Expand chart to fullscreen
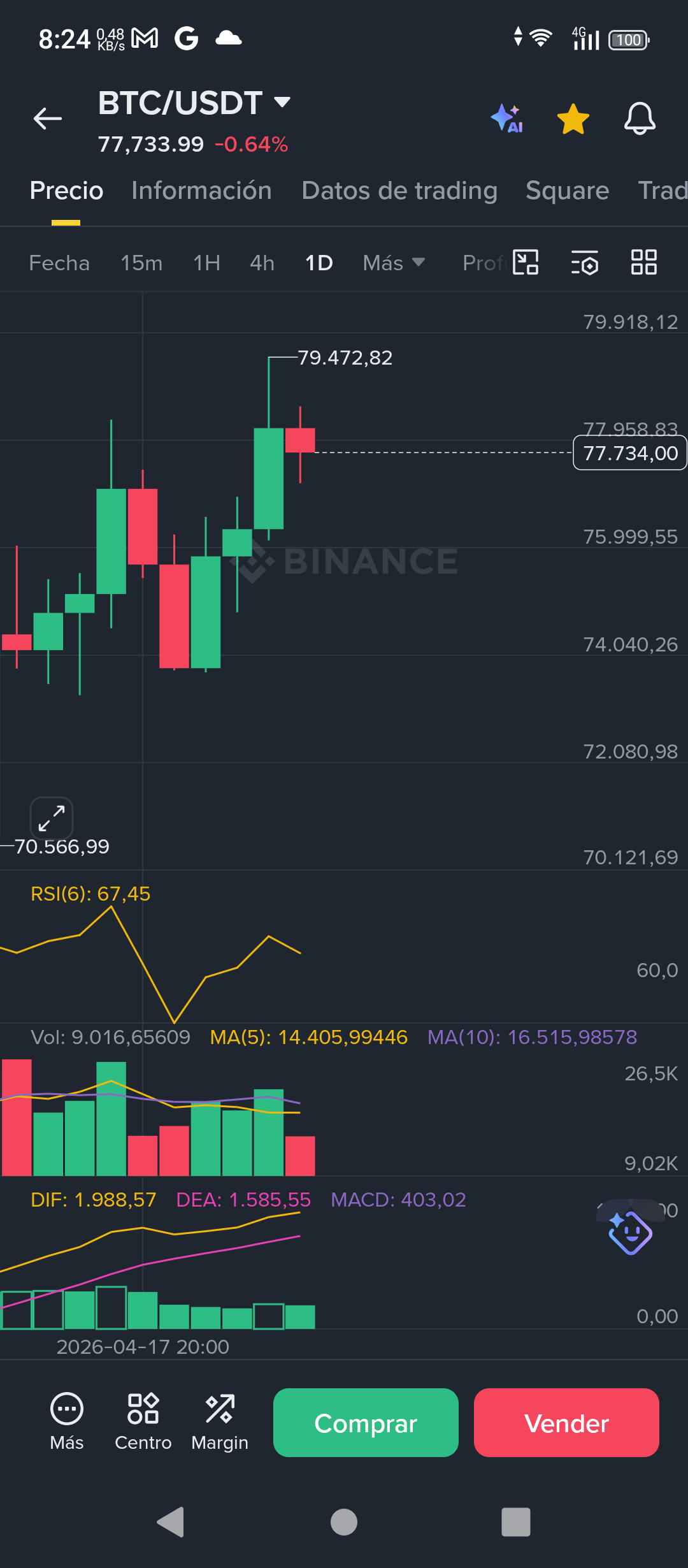 [52, 818]
